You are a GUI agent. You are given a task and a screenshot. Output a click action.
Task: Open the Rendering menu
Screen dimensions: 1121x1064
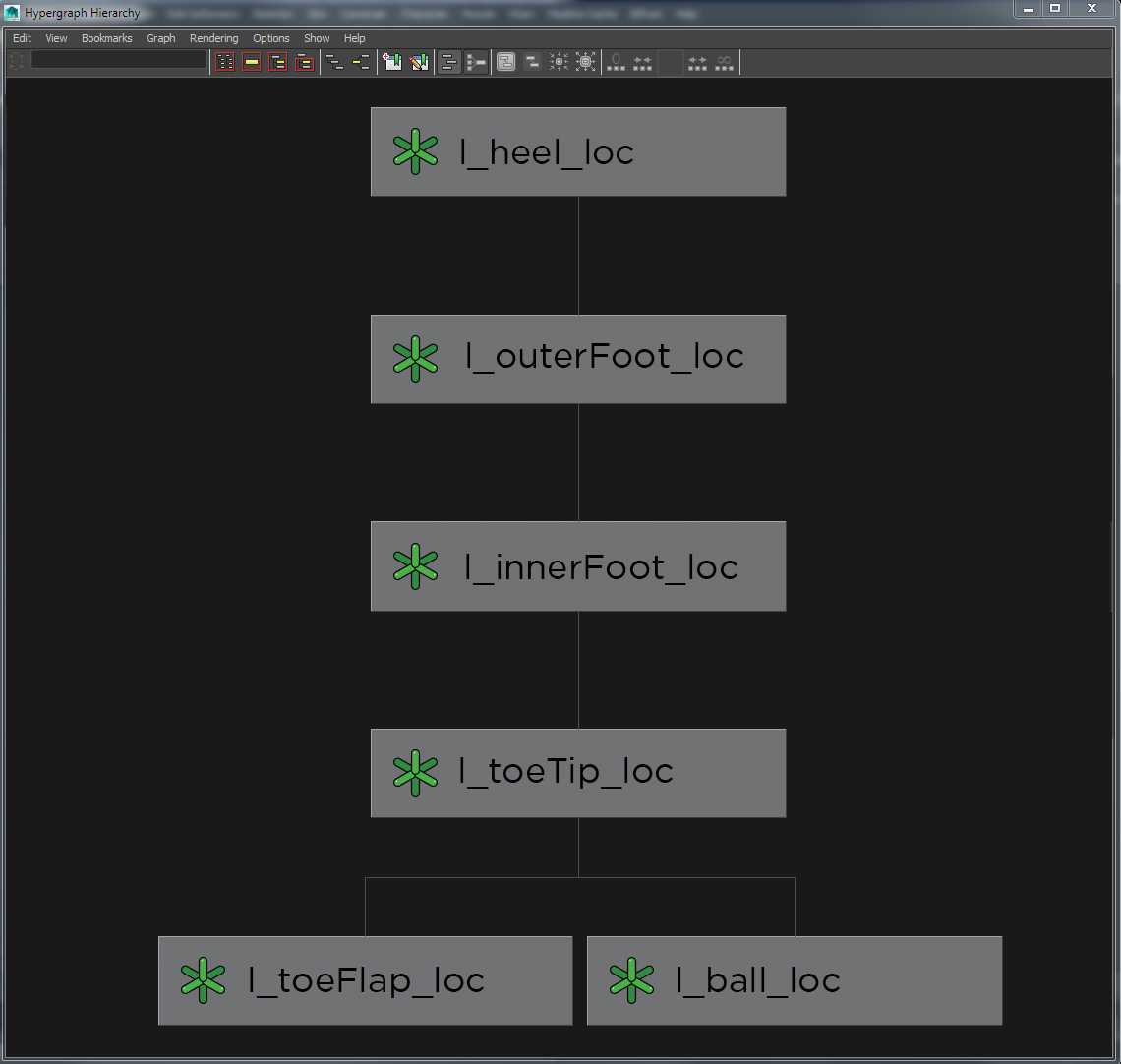(213, 38)
